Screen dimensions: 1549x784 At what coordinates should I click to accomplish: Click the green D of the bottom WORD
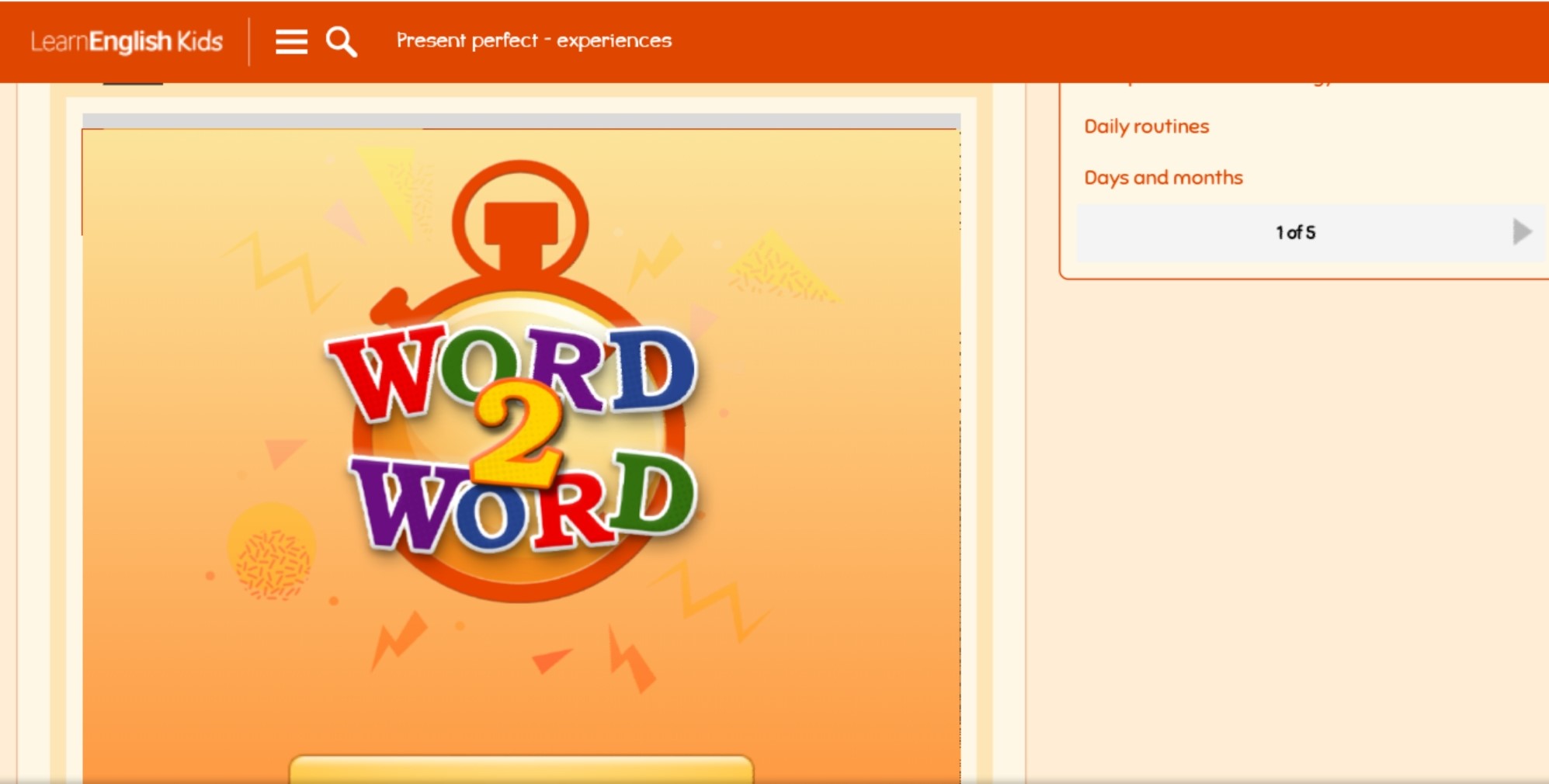pyautogui.click(x=651, y=495)
